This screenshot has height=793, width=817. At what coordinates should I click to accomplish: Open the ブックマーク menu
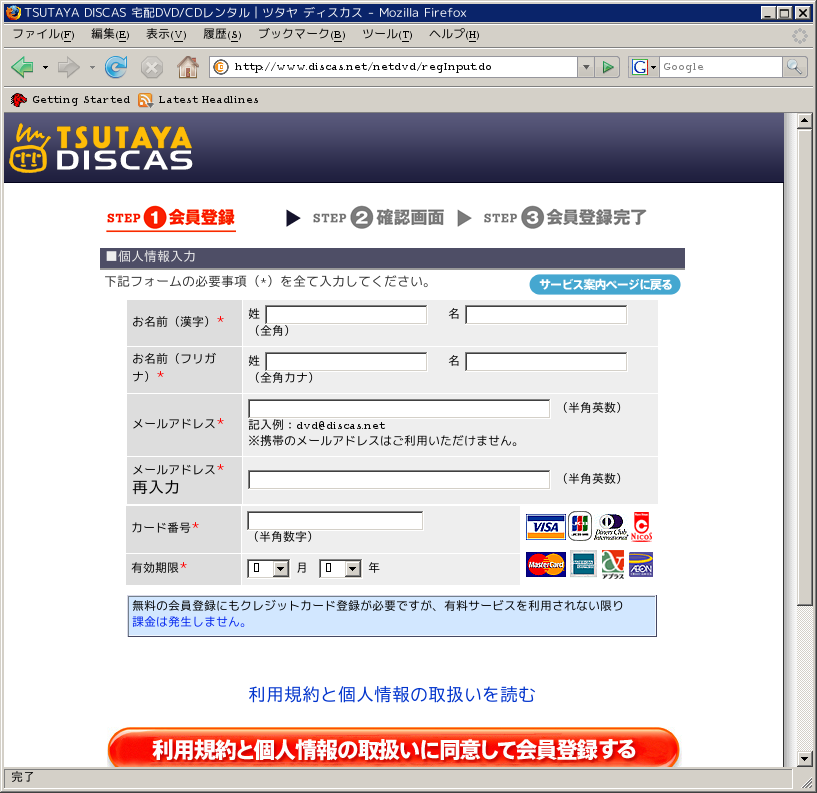pyautogui.click(x=302, y=34)
